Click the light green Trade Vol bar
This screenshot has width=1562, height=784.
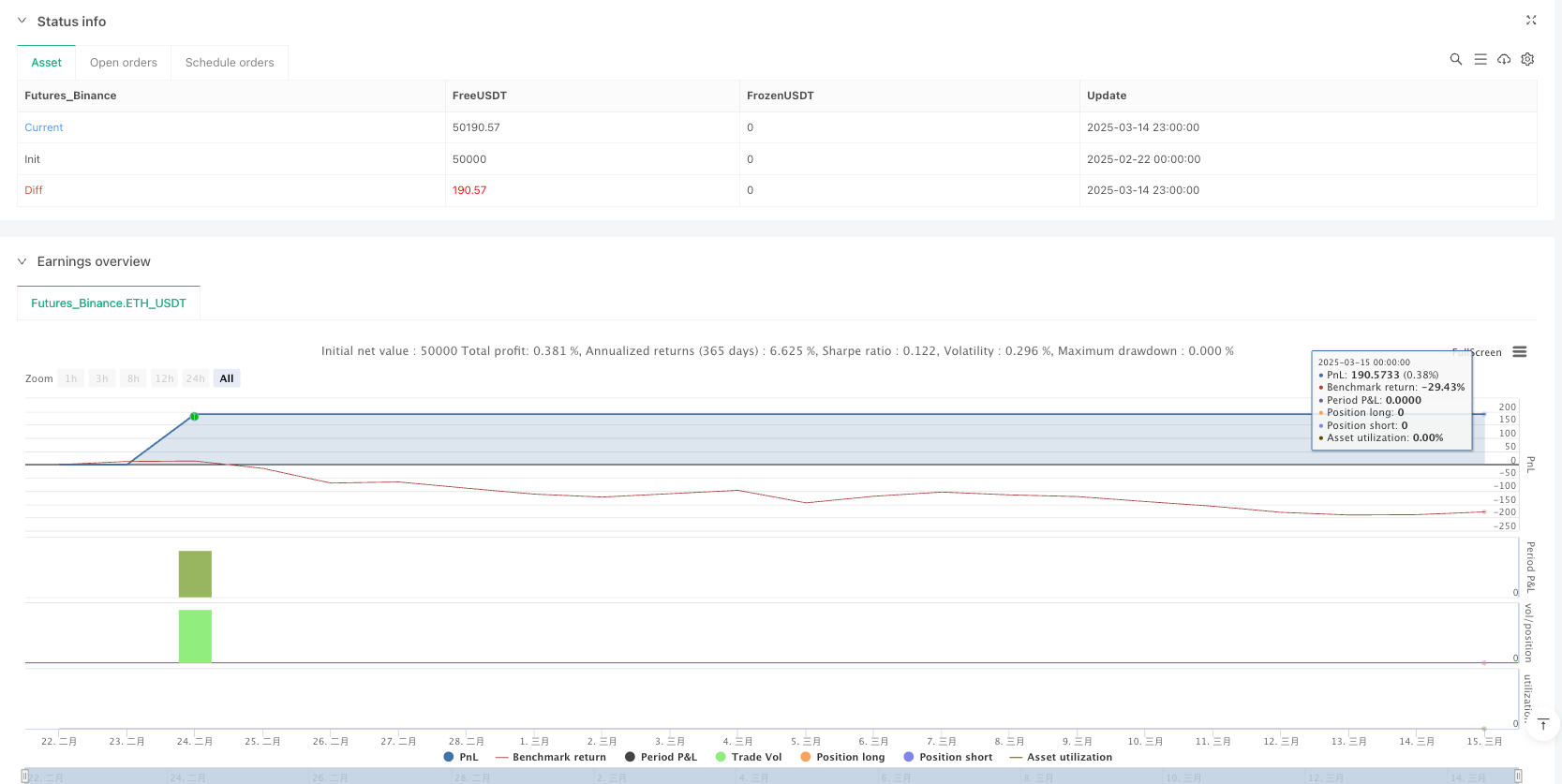pyautogui.click(x=195, y=636)
